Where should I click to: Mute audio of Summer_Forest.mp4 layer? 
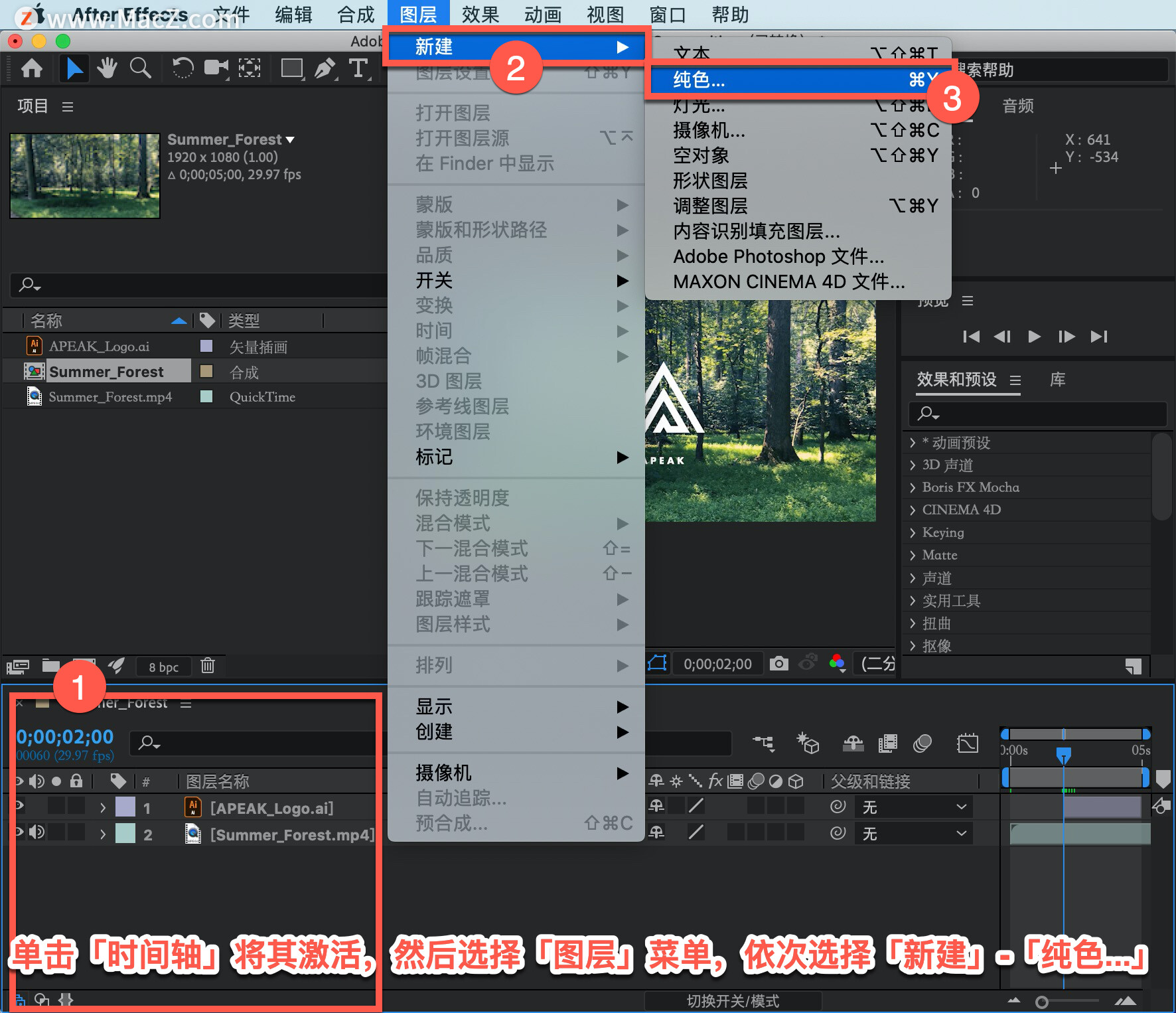(37, 832)
